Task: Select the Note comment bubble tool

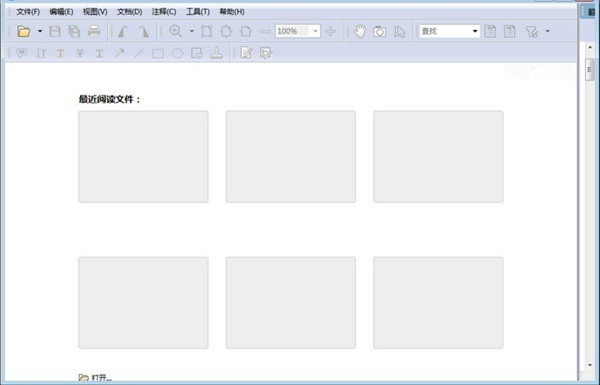Action: [x=22, y=53]
